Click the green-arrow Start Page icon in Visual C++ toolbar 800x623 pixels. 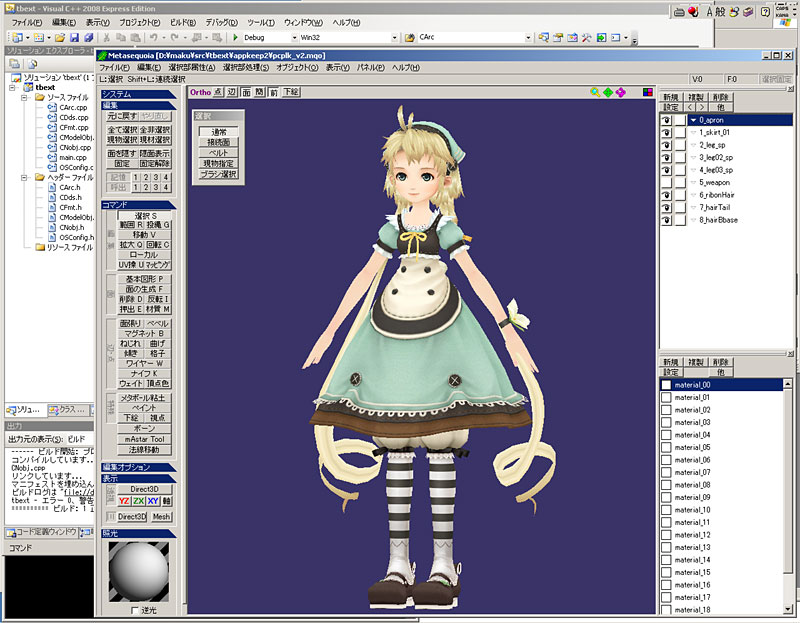click(x=601, y=38)
